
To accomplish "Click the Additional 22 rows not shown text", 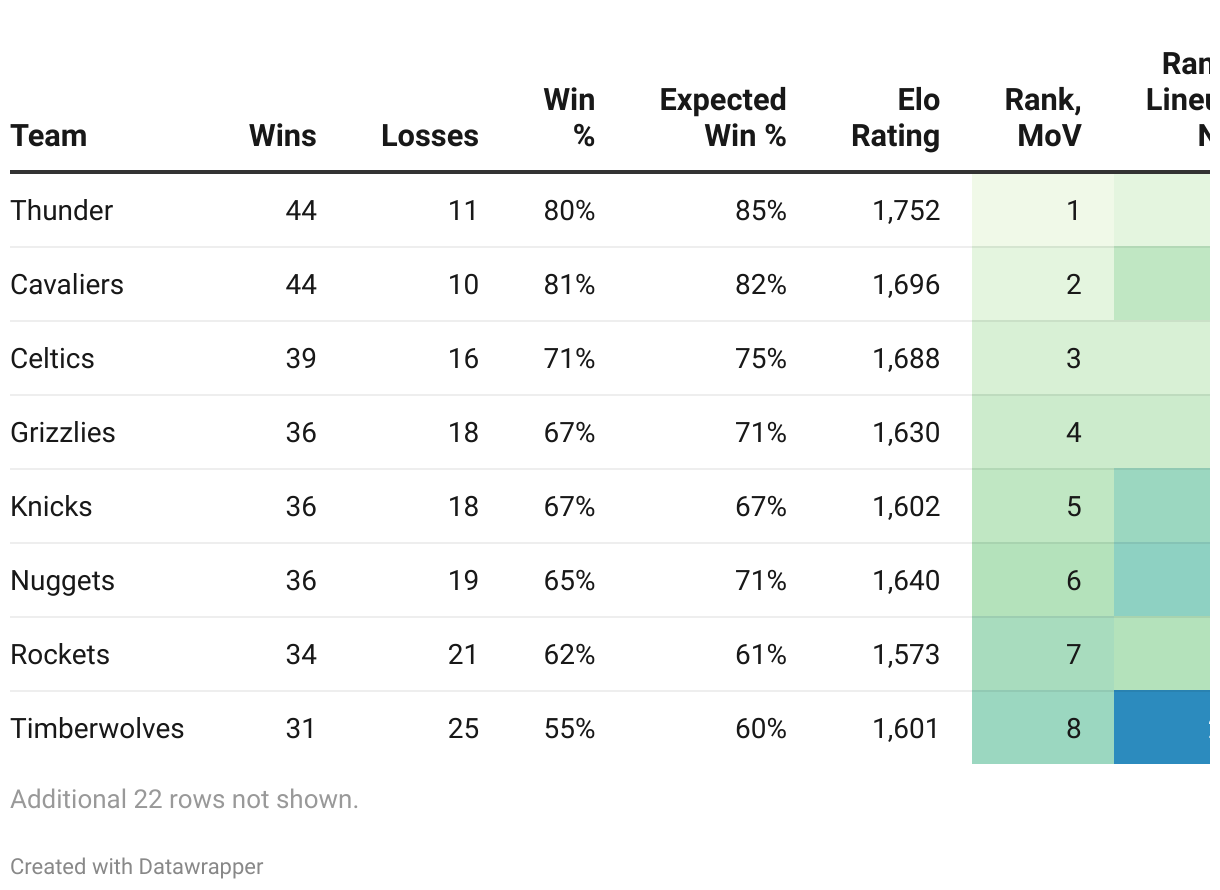I will 184,800.
